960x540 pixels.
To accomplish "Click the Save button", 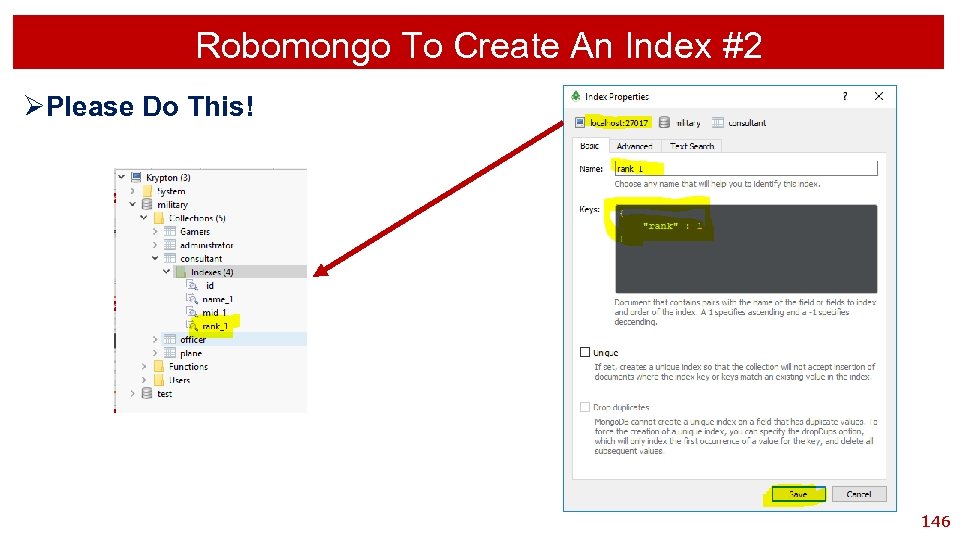I will 798,494.
